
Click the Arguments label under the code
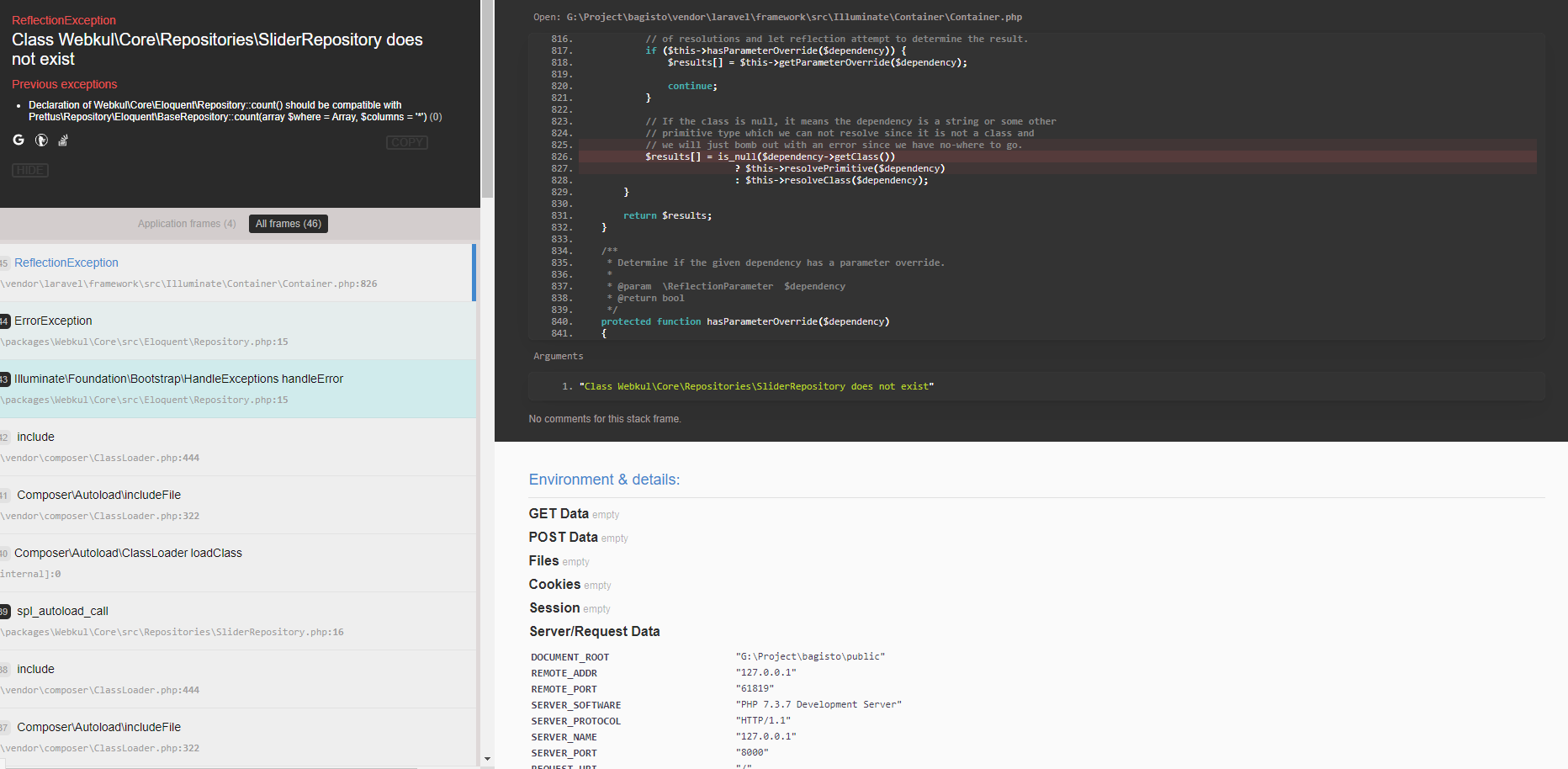click(558, 356)
